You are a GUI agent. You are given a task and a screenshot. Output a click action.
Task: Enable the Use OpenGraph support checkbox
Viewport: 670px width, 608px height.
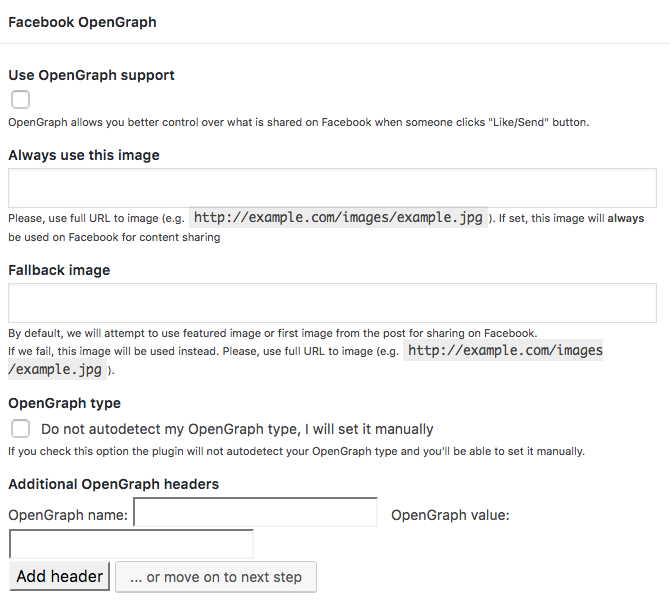click(x=20, y=99)
